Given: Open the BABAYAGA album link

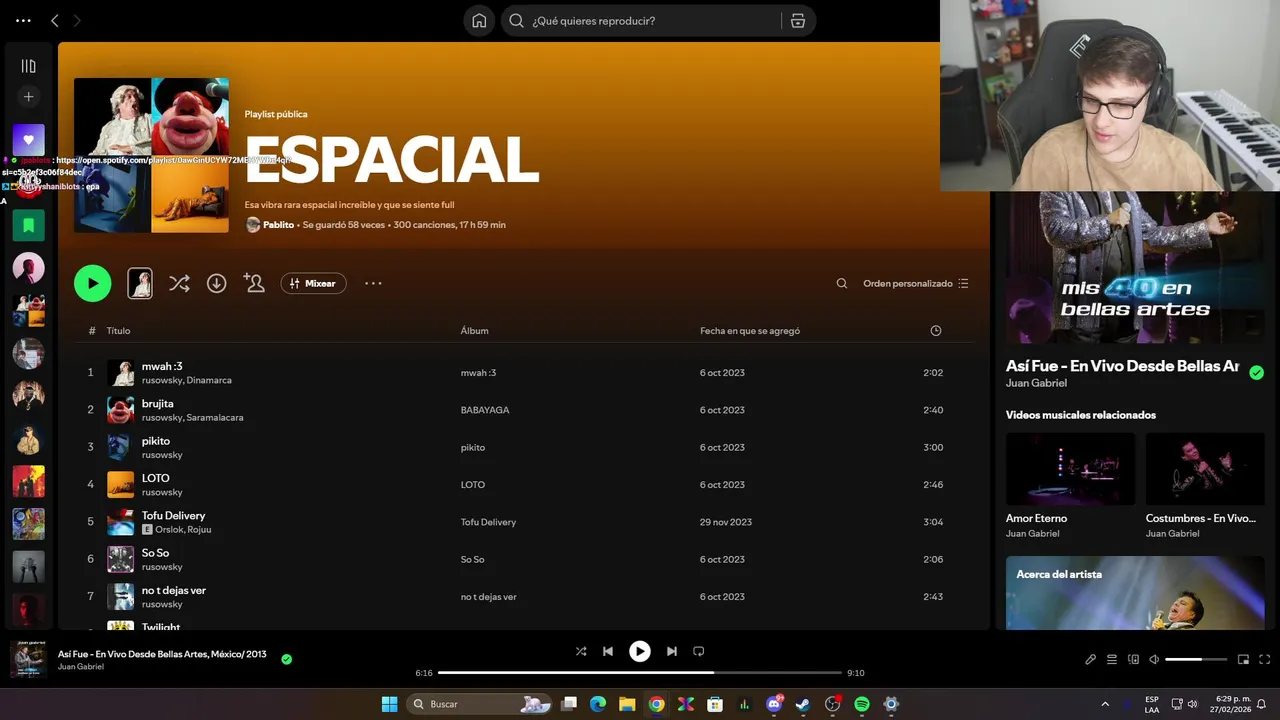Looking at the screenshot, I should click(484, 410).
